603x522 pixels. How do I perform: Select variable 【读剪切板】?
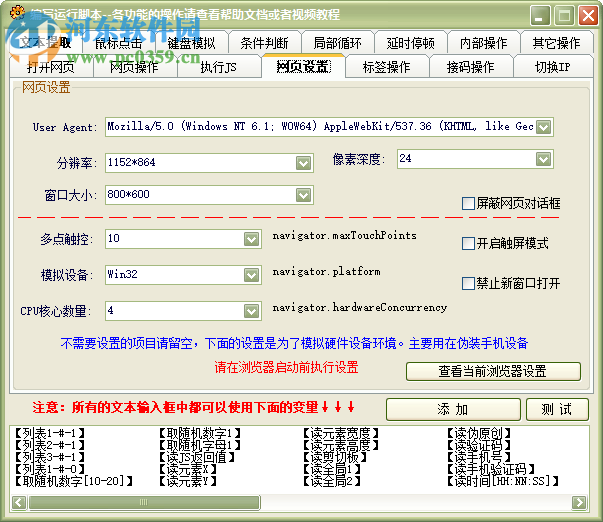335,457
